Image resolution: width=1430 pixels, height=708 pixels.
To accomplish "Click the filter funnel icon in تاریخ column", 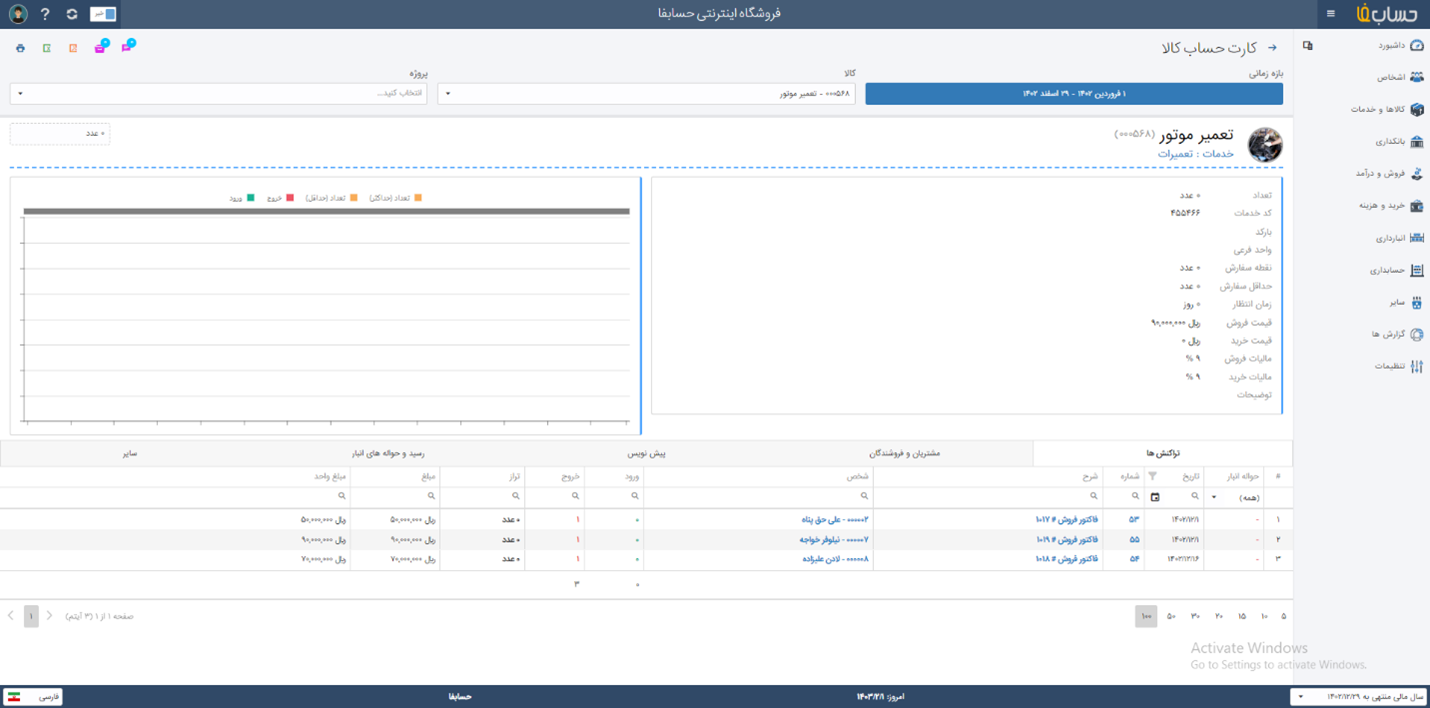I will pyautogui.click(x=1152, y=476).
